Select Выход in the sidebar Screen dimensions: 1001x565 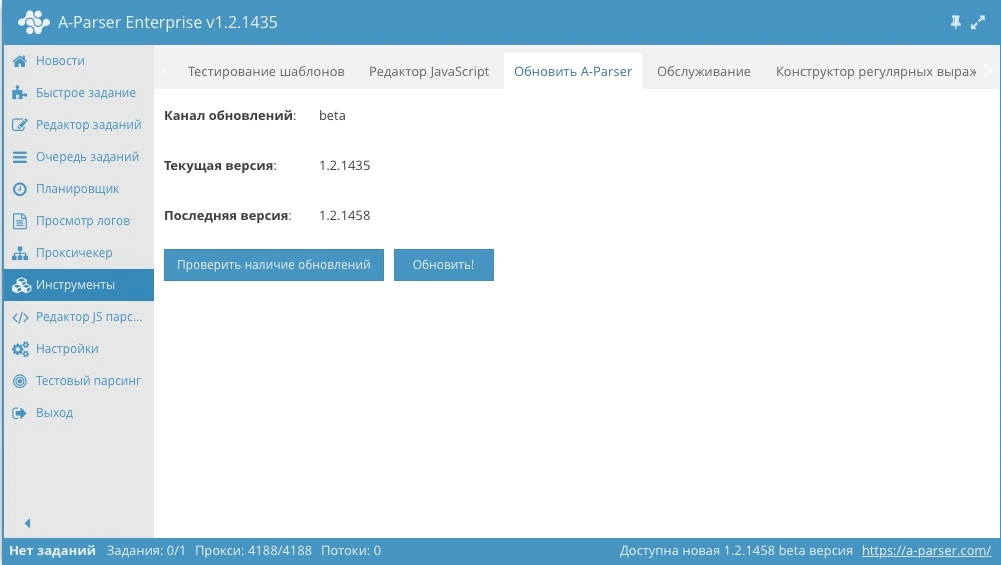(54, 413)
